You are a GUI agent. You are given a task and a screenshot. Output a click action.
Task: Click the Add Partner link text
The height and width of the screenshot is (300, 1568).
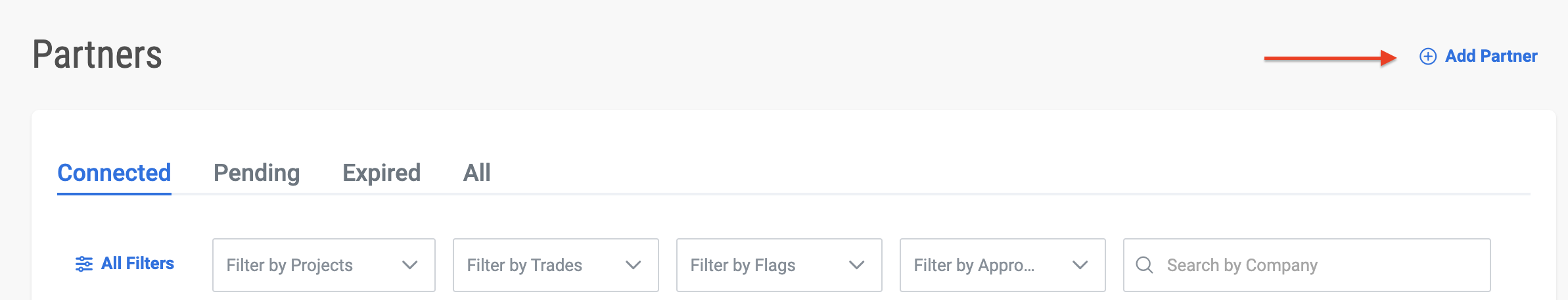[x=1491, y=56]
